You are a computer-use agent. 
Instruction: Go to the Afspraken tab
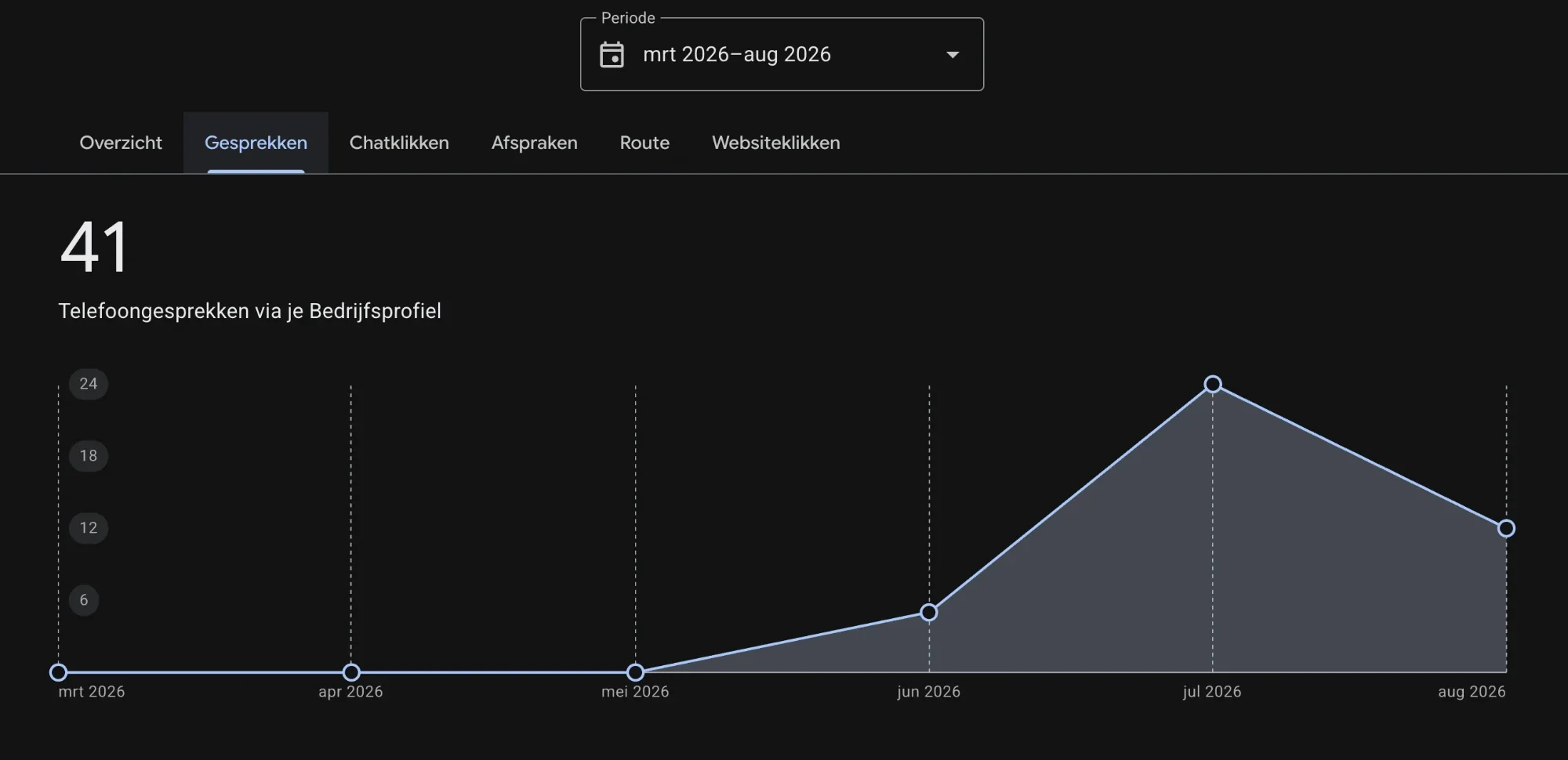[535, 143]
